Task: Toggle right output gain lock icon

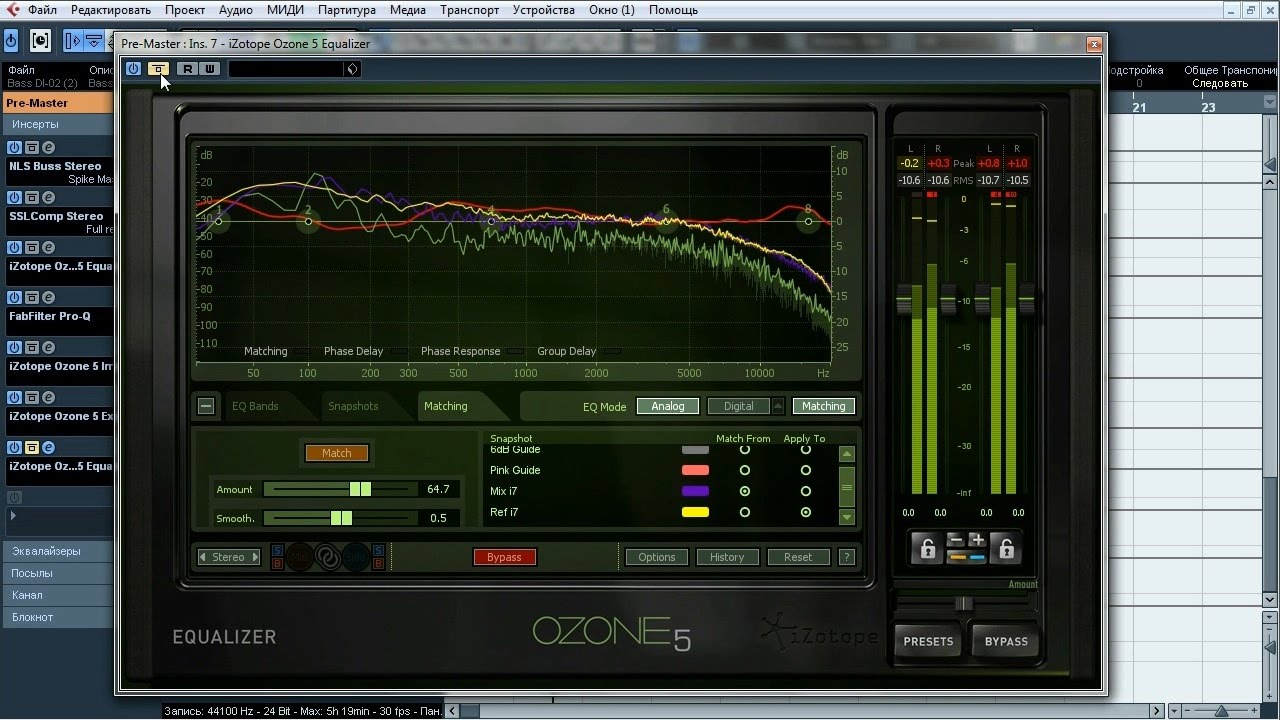Action: point(1006,548)
